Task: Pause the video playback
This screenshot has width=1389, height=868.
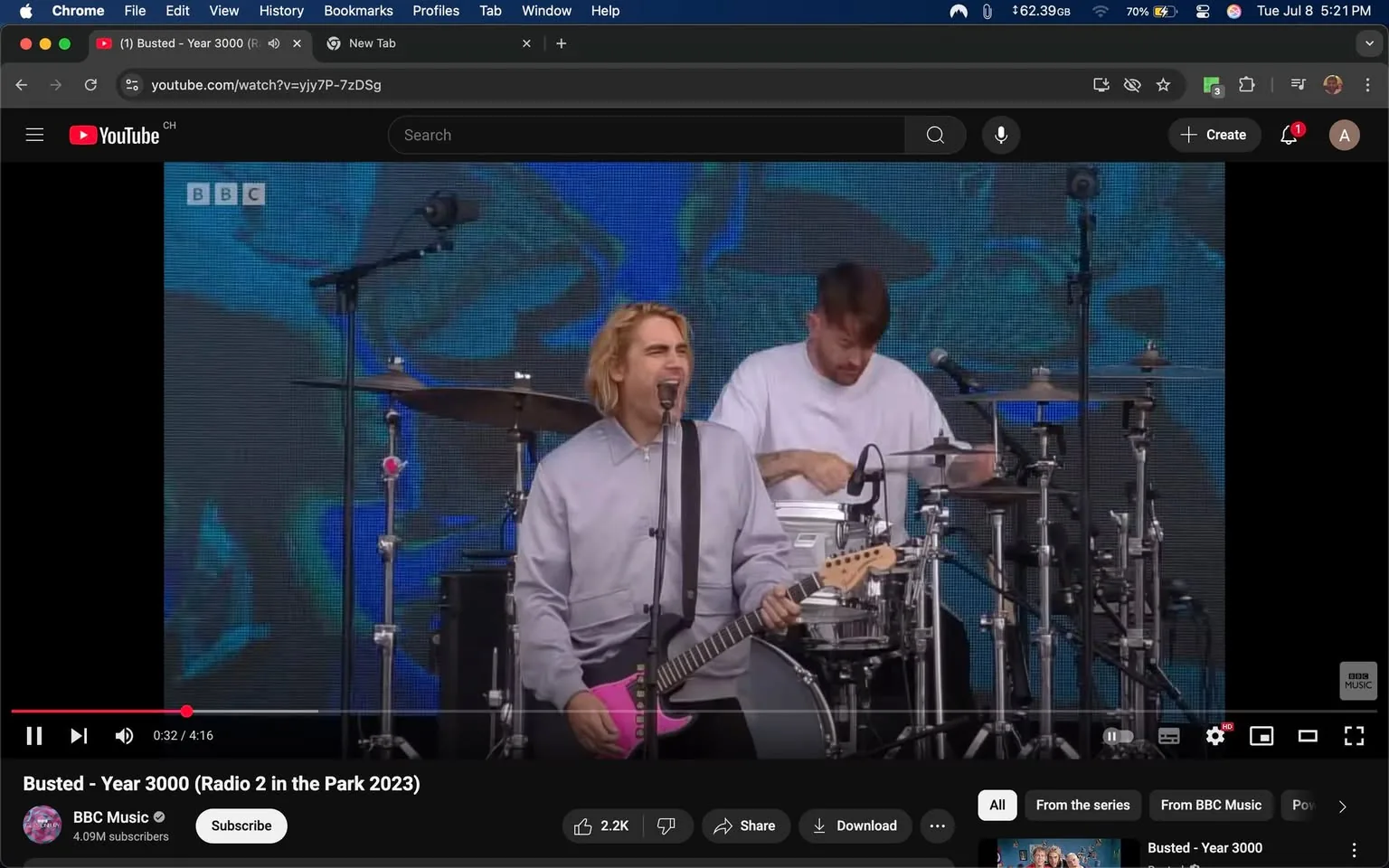Action: click(x=33, y=735)
